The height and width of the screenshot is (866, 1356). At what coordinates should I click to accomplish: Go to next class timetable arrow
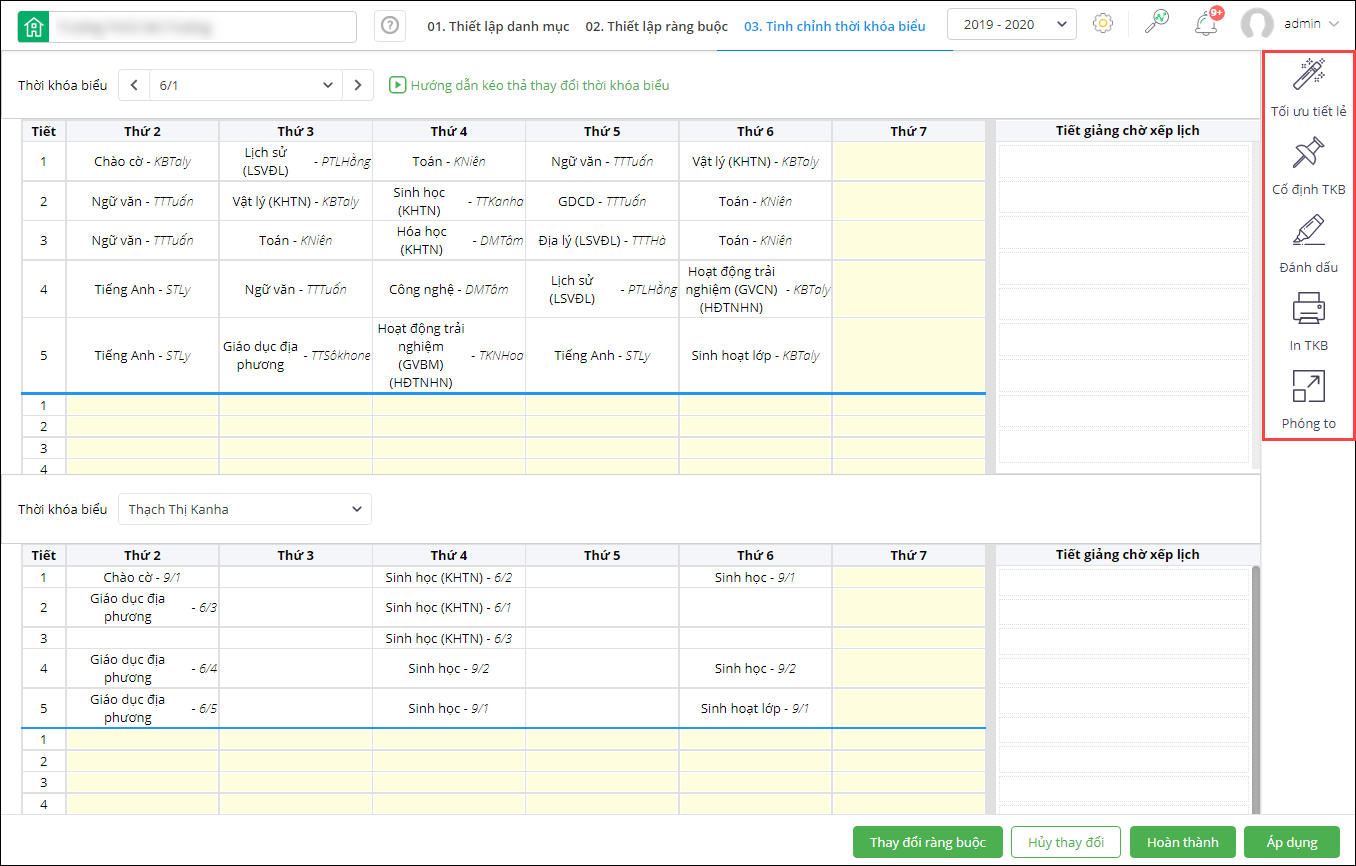(358, 86)
